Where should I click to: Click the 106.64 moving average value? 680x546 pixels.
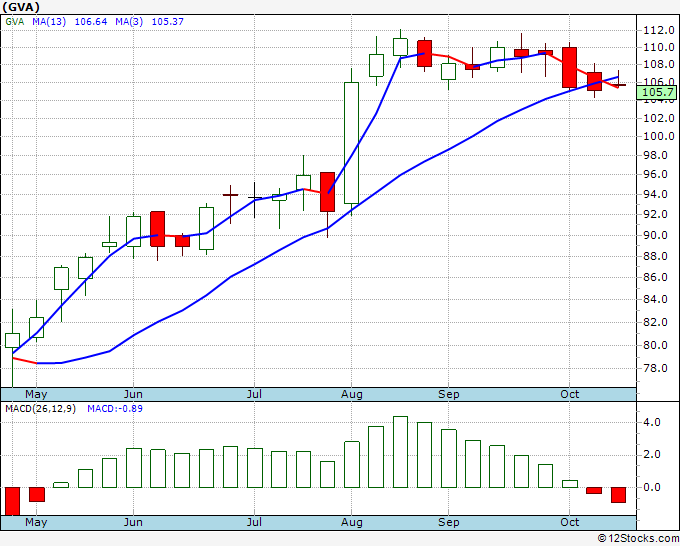tap(91, 22)
